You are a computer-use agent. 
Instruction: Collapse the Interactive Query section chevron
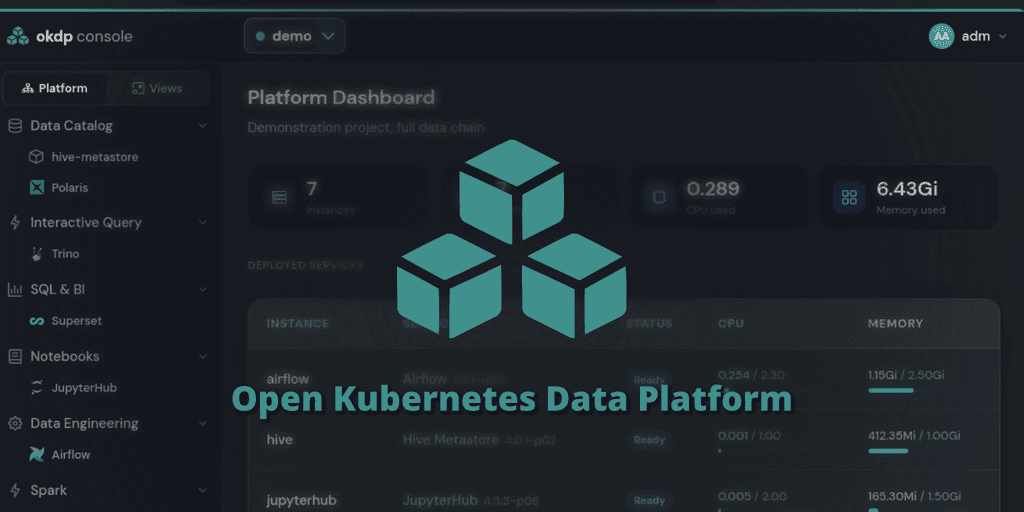(x=202, y=223)
